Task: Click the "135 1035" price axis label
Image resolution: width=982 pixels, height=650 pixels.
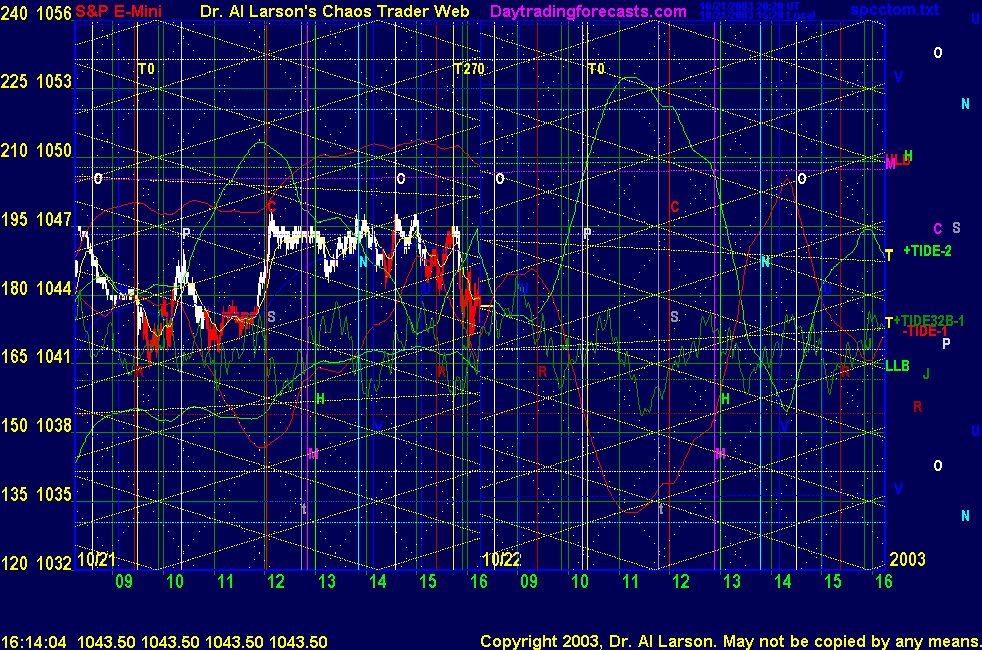Action: [36, 494]
